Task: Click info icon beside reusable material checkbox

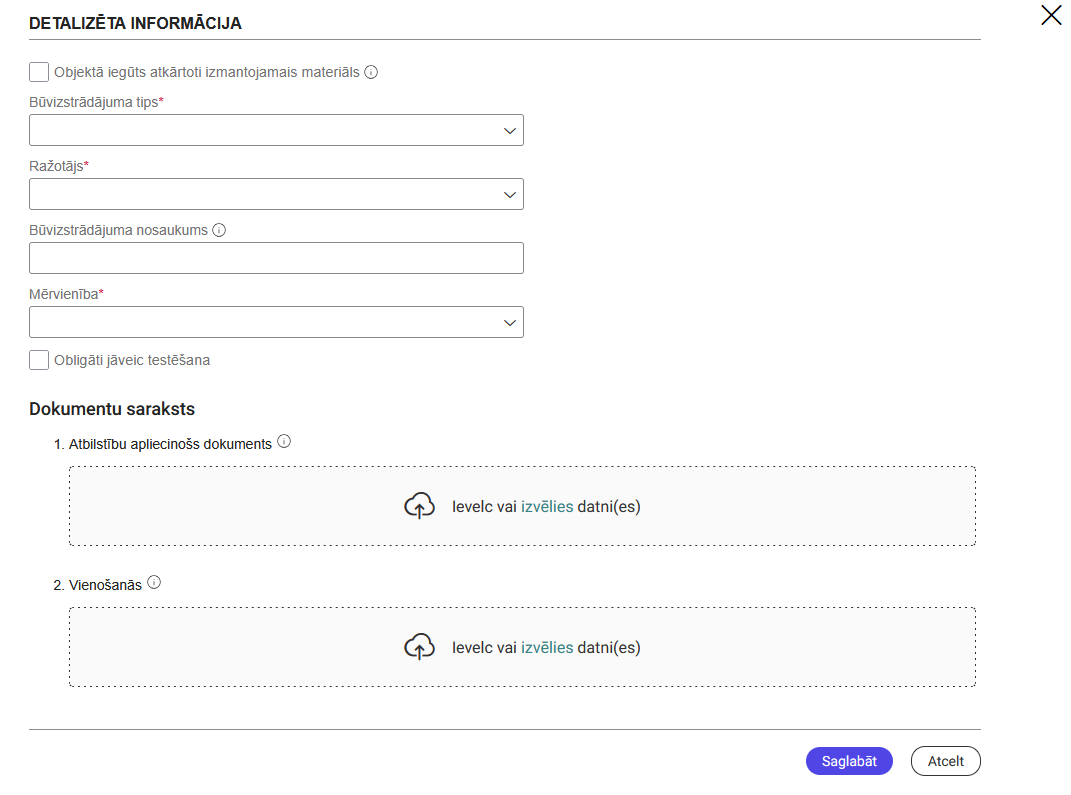Action: click(x=371, y=72)
